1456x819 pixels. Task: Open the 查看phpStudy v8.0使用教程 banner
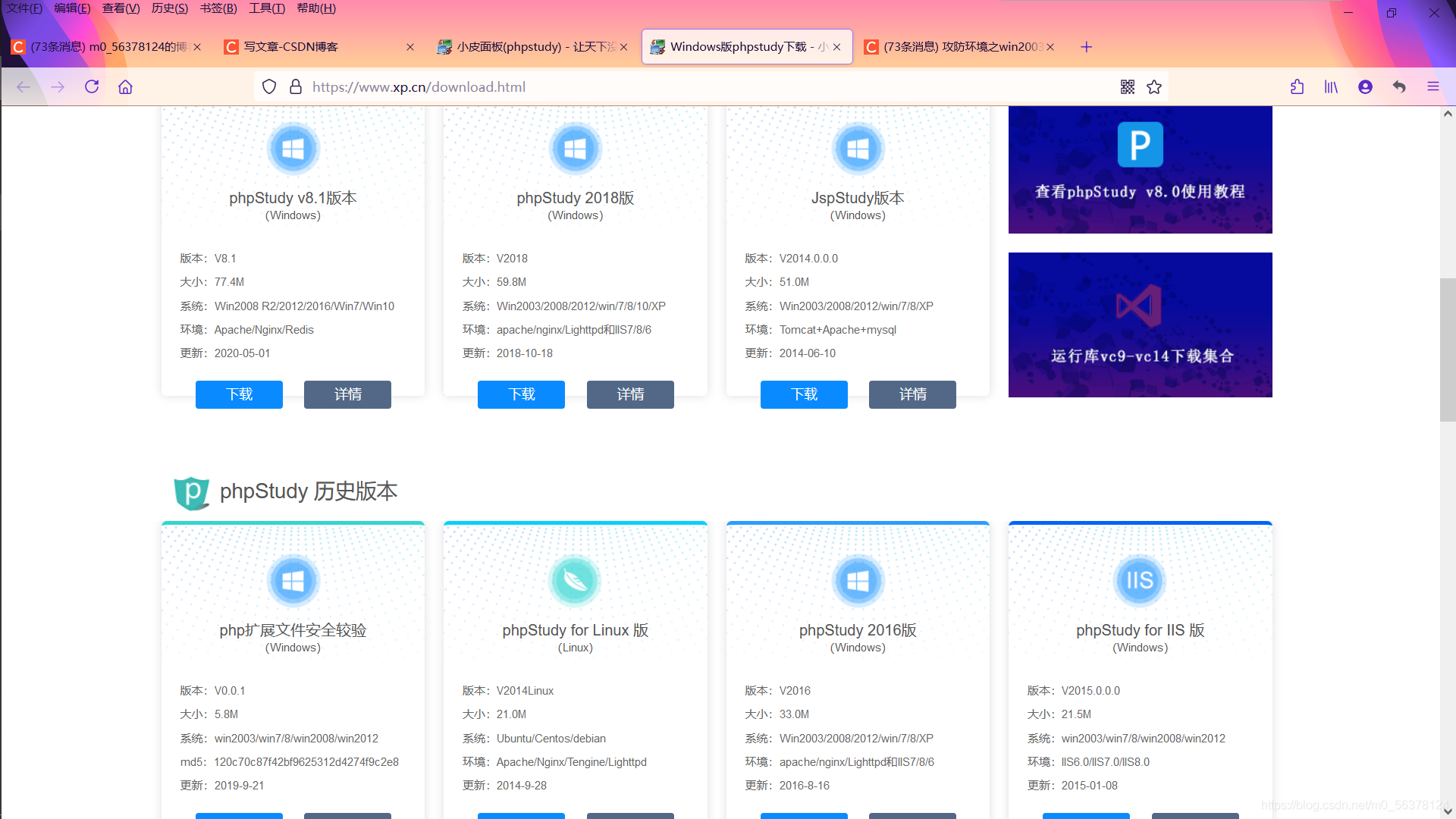(1140, 170)
